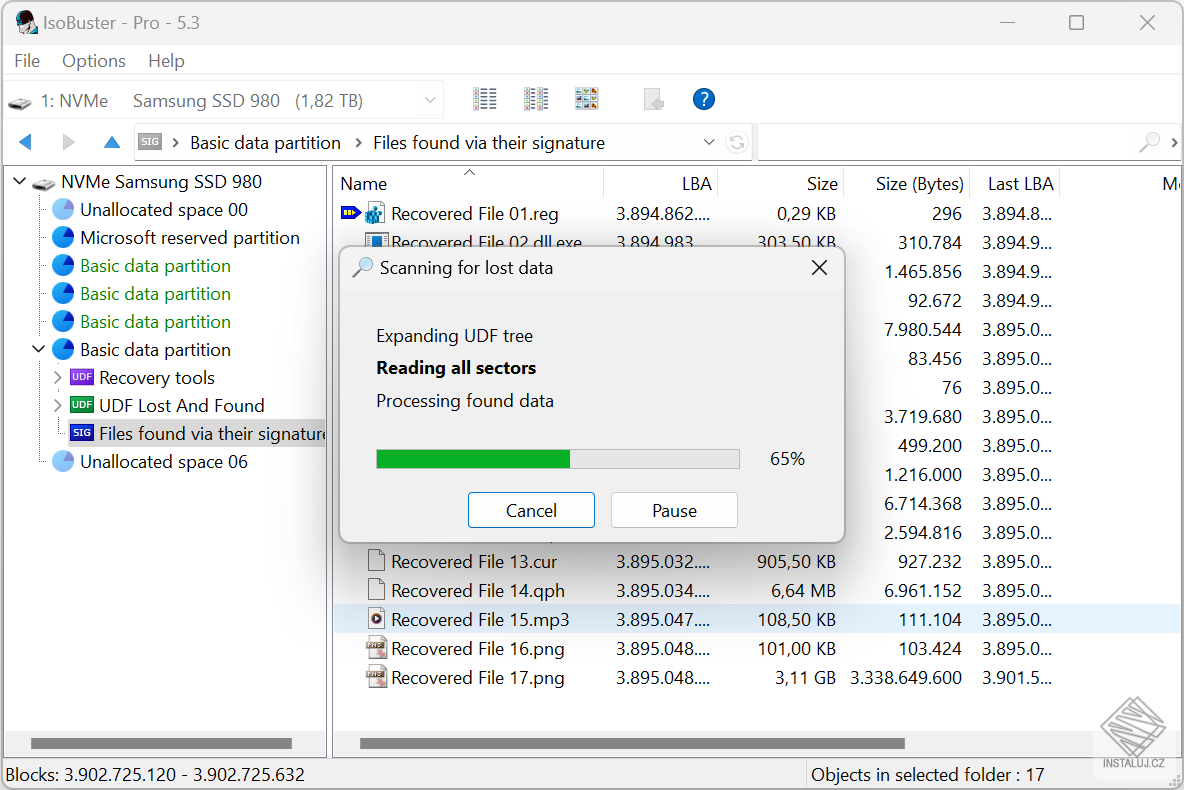Go up one level with up arrow

(x=112, y=142)
